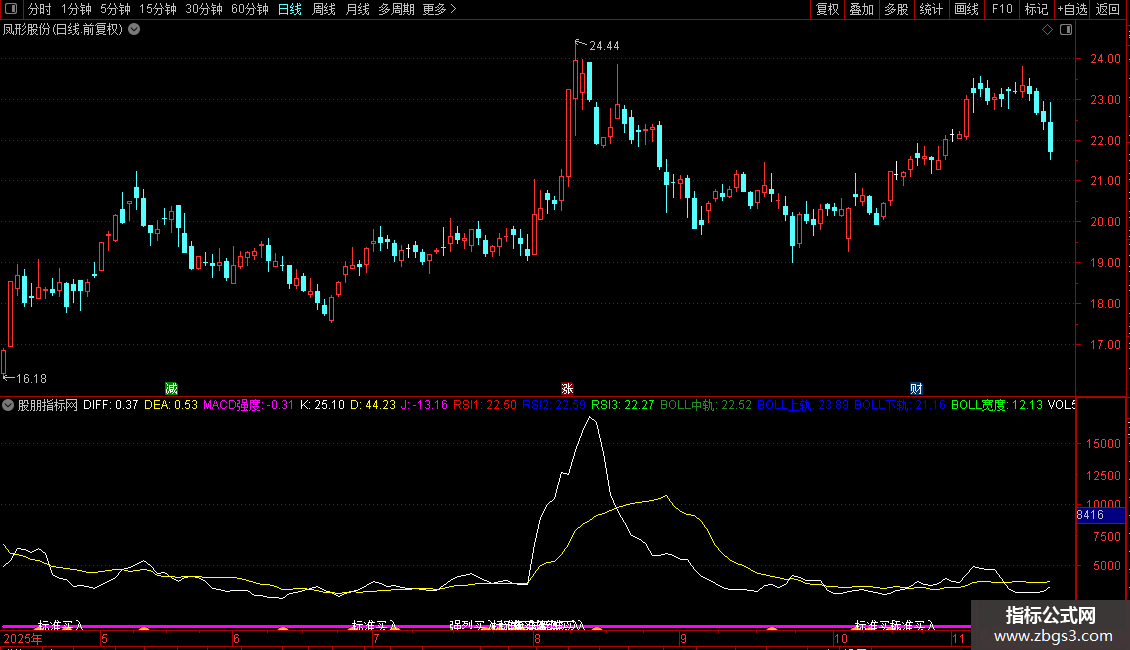Screen dimensions: 1130x650
Task: Click the green 减 event marker
Action: [171, 388]
